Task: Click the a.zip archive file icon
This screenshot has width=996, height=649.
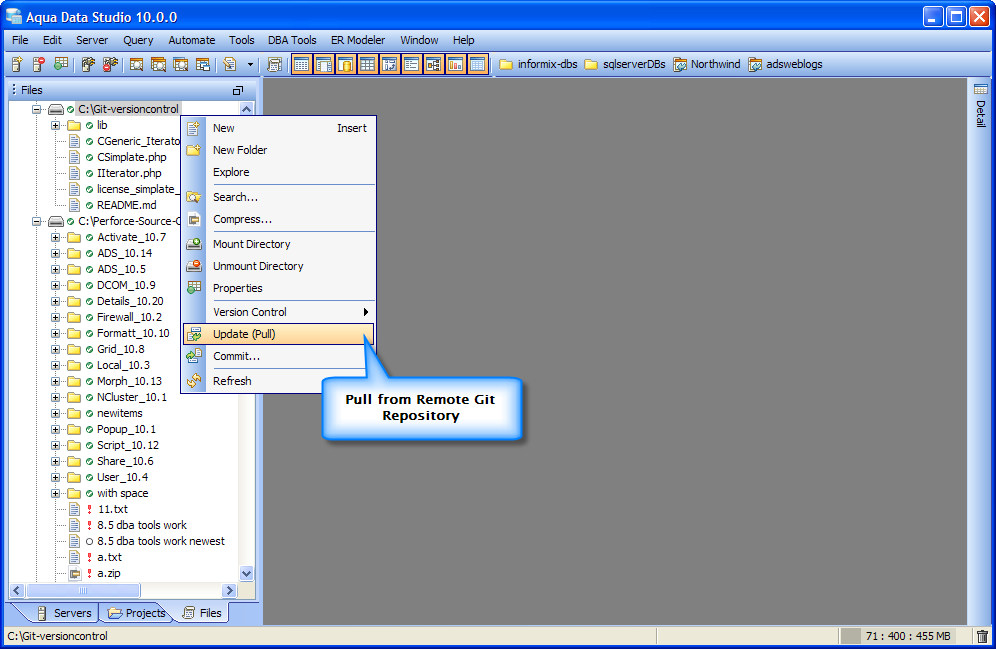Action: [x=74, y=573]
